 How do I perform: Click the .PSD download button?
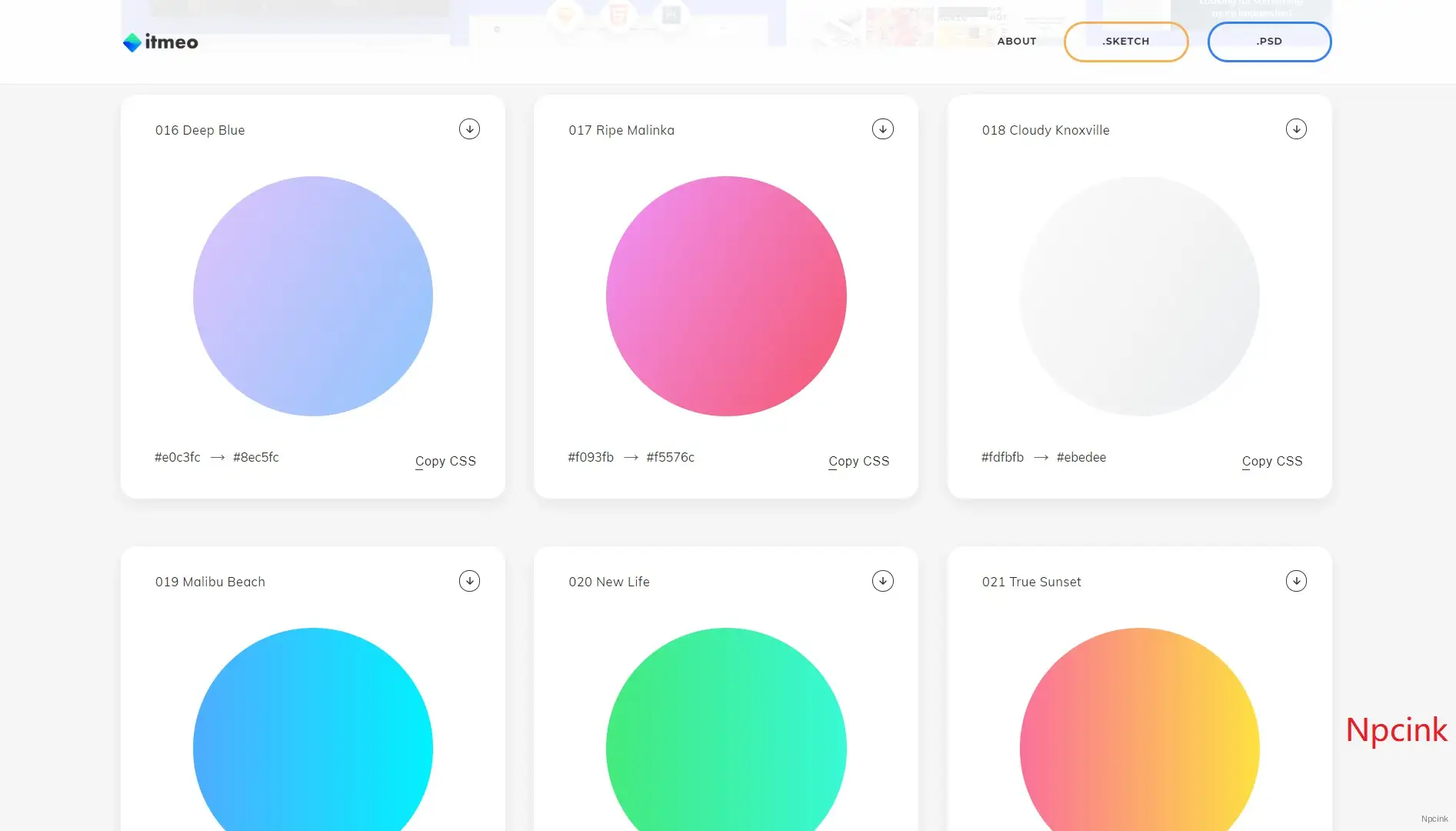point(1268,42)
